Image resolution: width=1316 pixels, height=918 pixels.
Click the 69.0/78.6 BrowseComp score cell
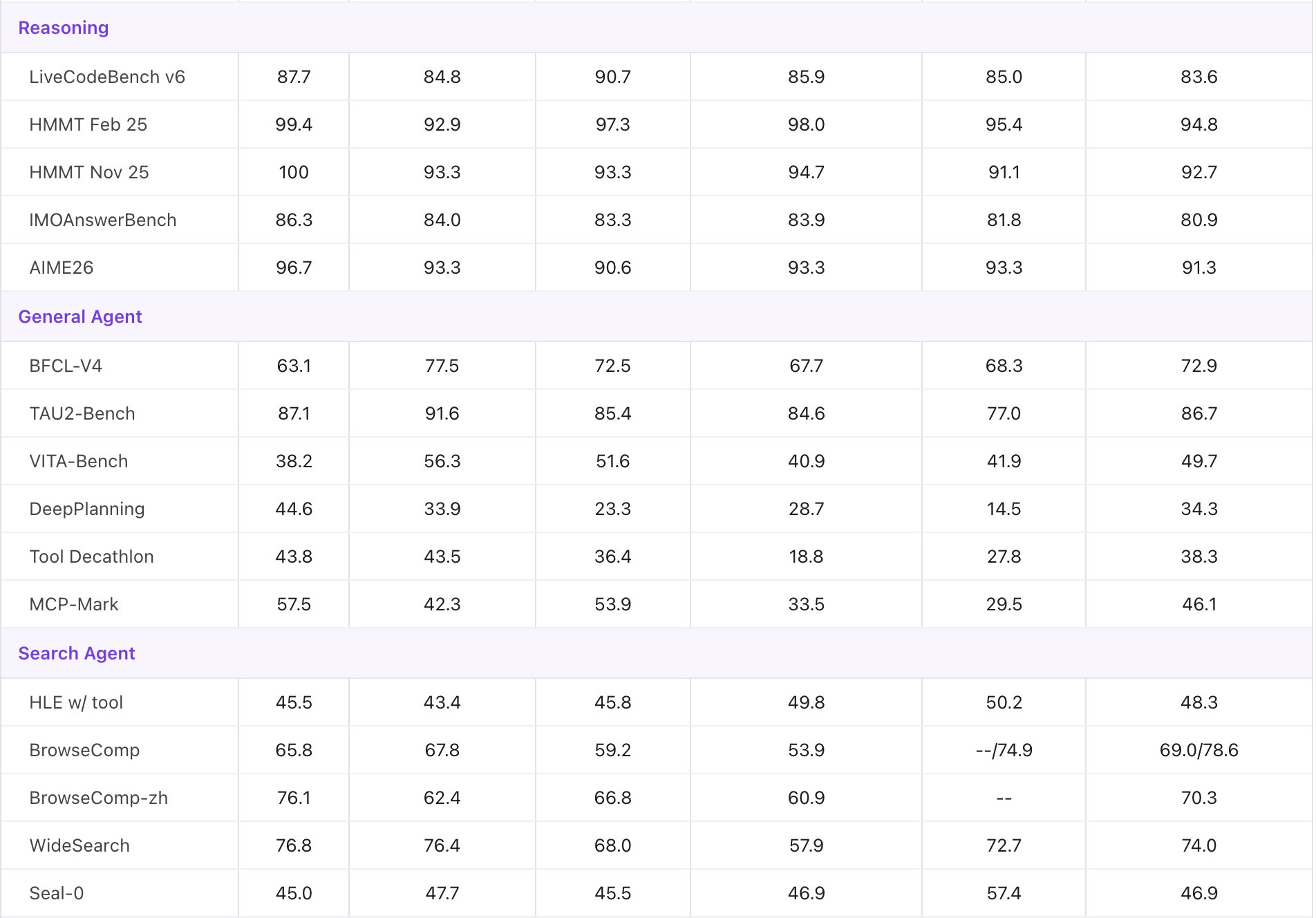(x=1198, y=750)
